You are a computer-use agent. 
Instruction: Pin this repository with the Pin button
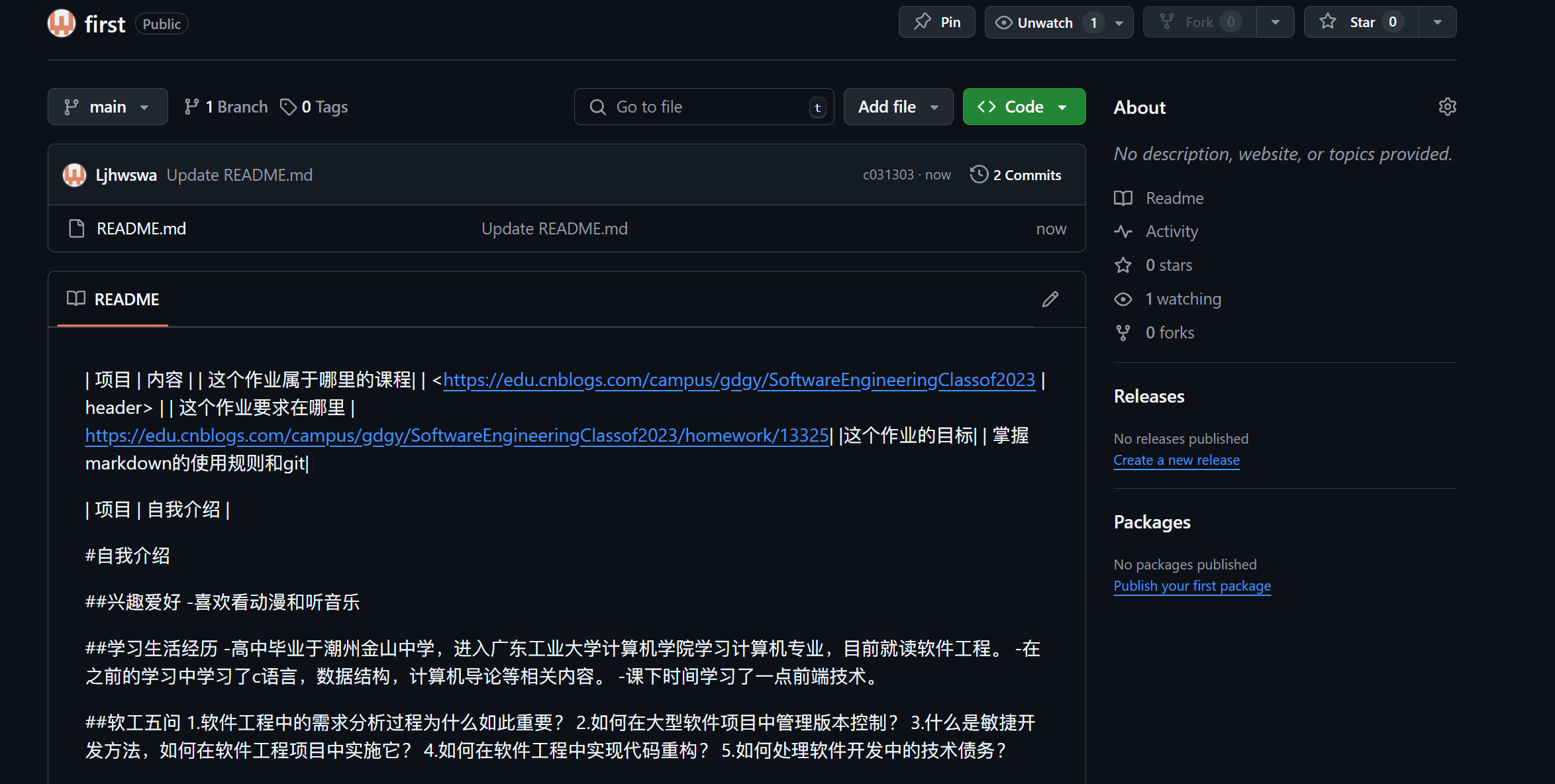click(x=936, y=23)
